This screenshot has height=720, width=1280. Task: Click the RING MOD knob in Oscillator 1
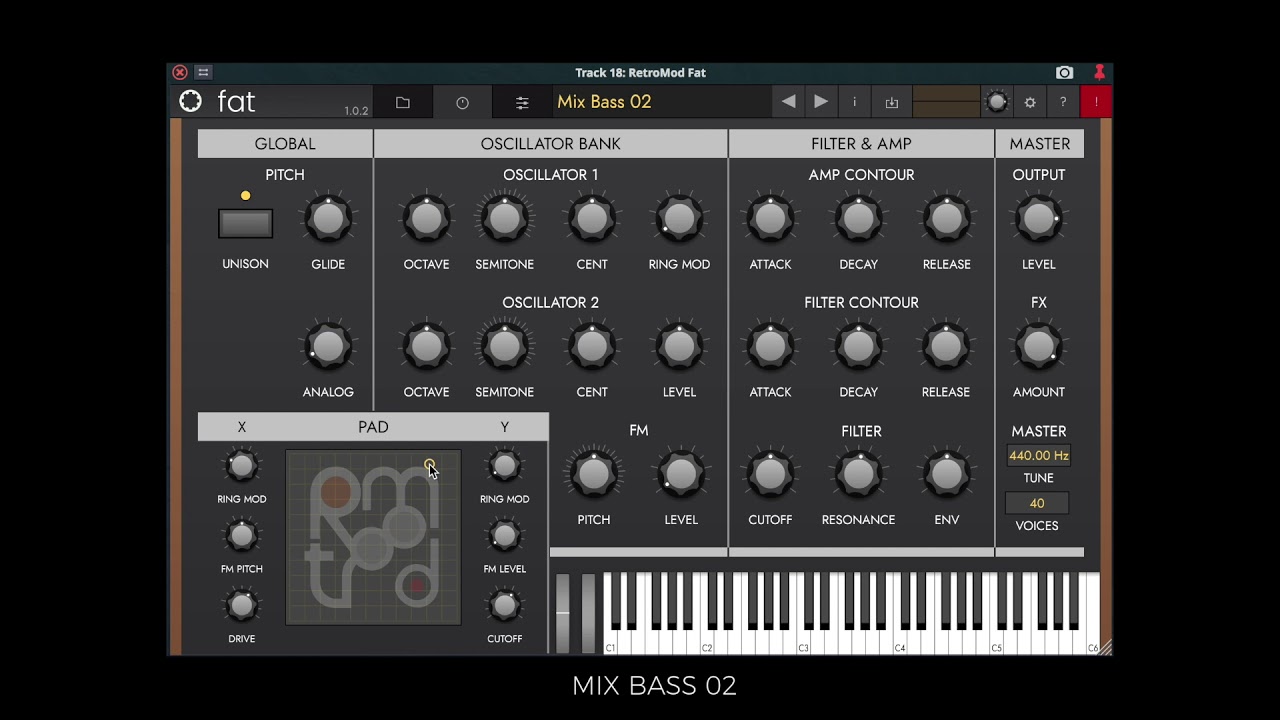coord(679,219)
